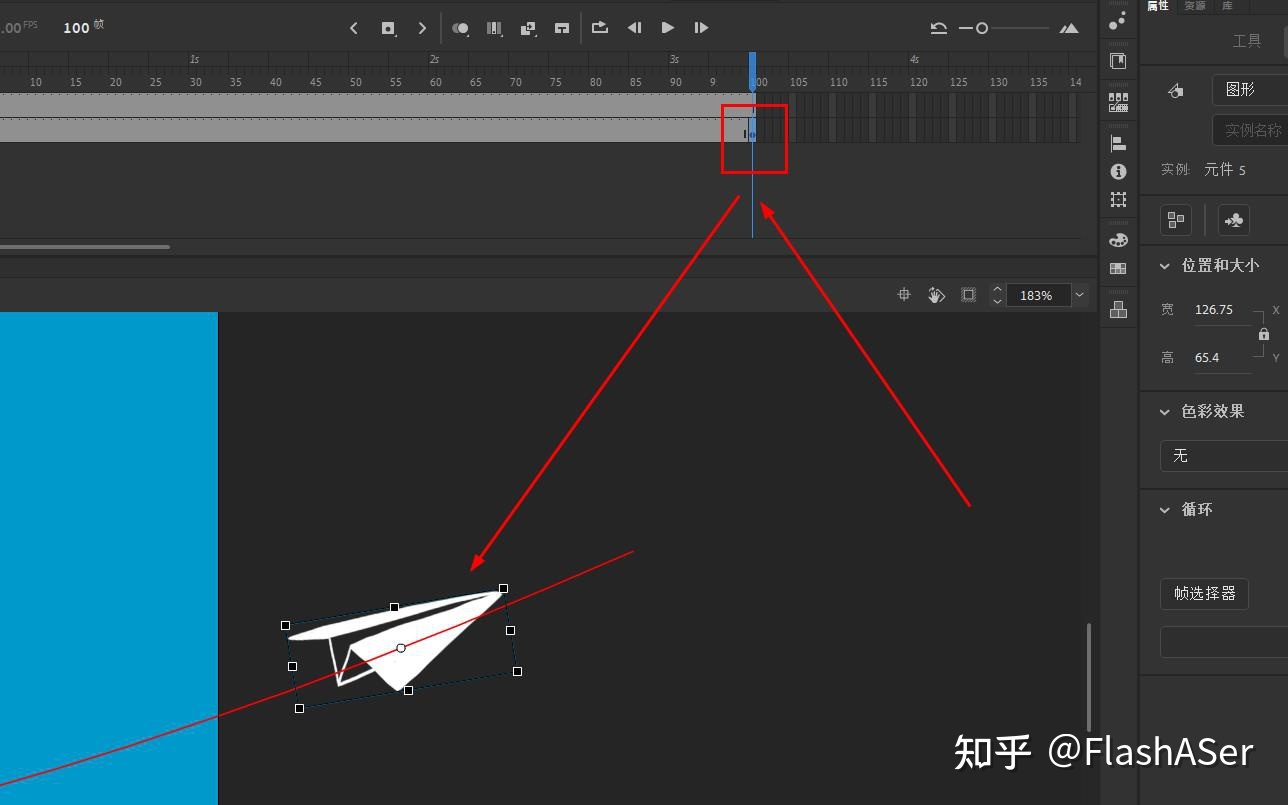Image resolution: width=1288 pixels, height=805 pixels.
Task: Open the Transform panel icon
Action: coord(1118,200)
